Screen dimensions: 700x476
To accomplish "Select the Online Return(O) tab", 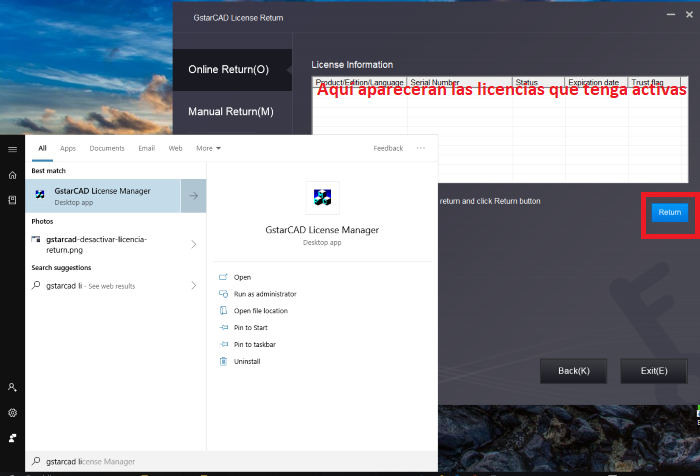I will coord(232,70).
